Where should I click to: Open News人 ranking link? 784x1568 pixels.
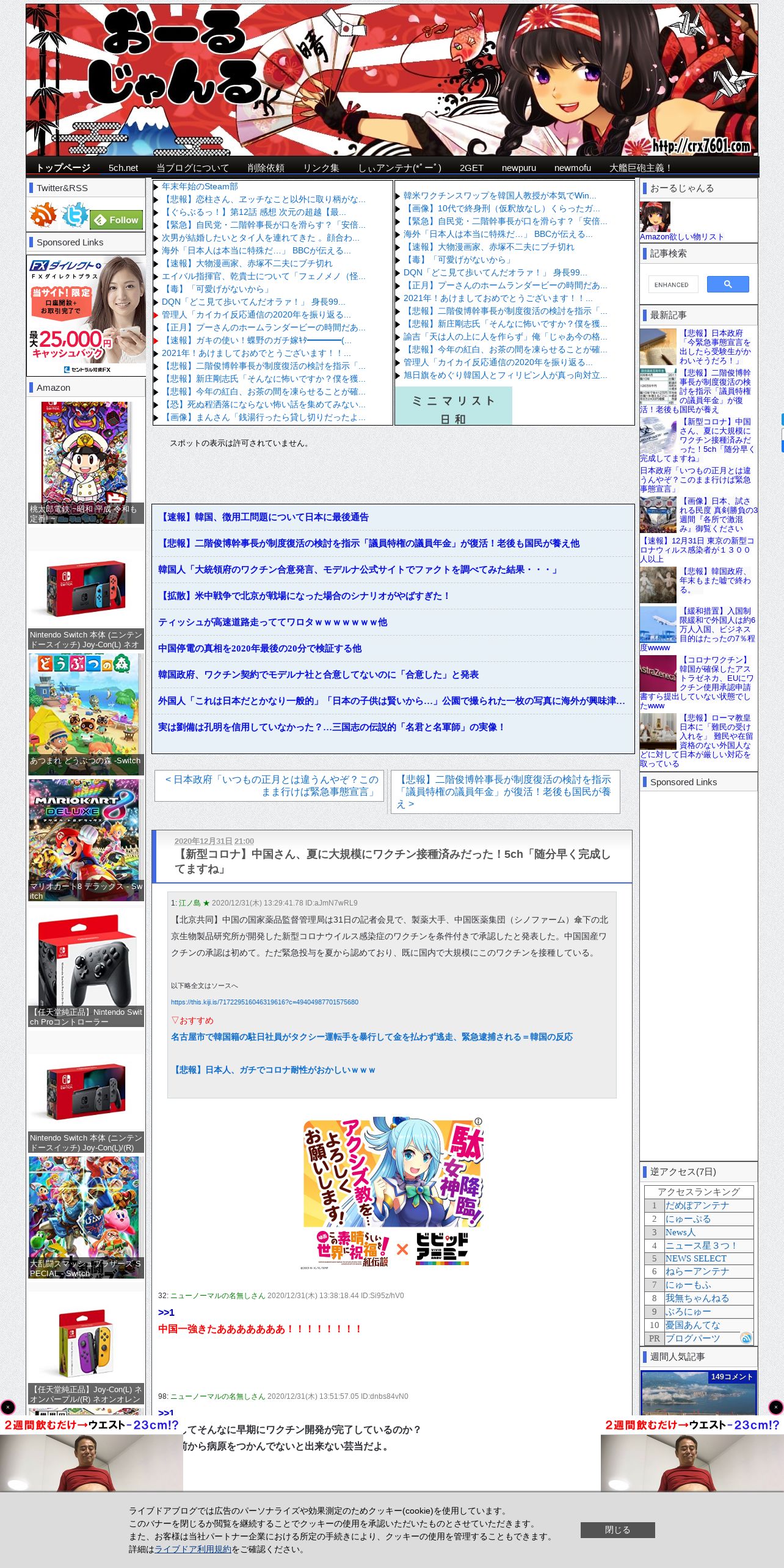point(680,1232)
